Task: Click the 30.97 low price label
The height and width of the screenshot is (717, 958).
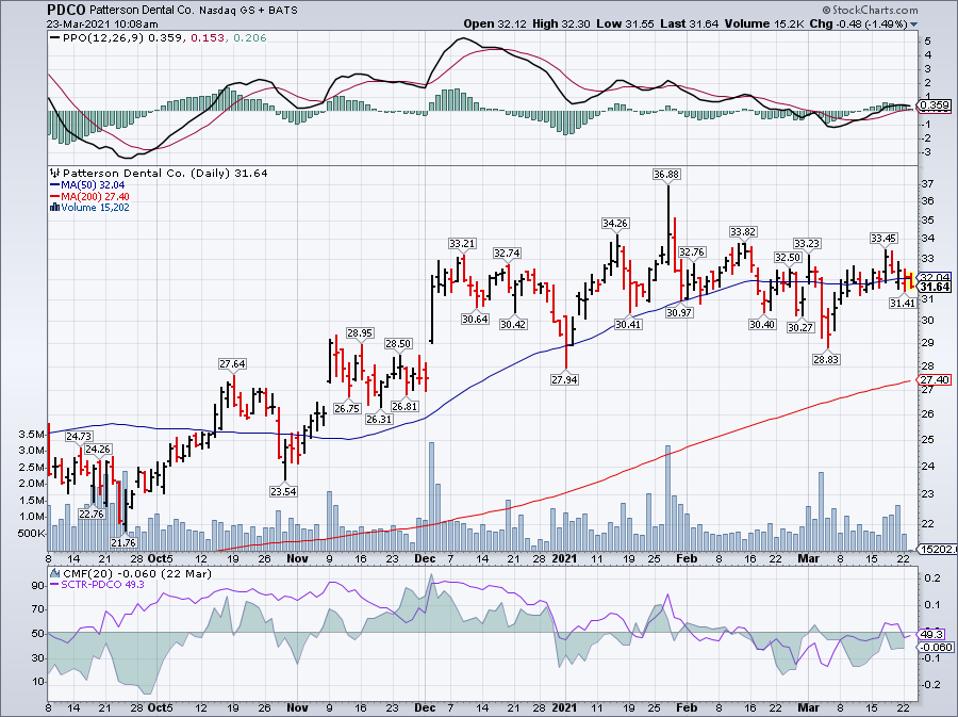Action: pyautogui.click(x=679, y=313)
